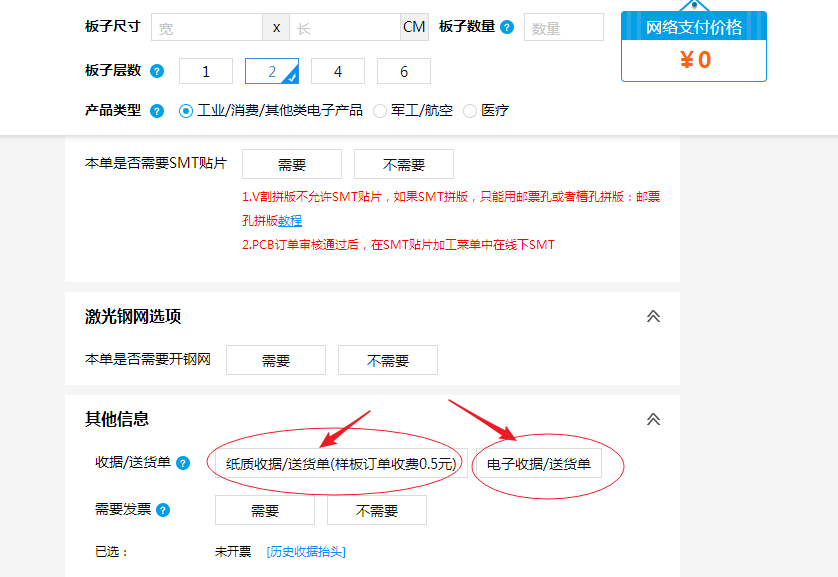Select the 军工/航空 product type
838x577 pixels.
click(x=380, y=111)
